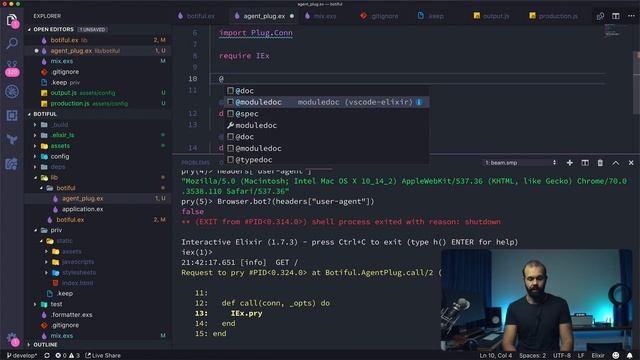Kill terminal with the trash icon
Viewport: 640px width, 360px height.
click(600, 162)
